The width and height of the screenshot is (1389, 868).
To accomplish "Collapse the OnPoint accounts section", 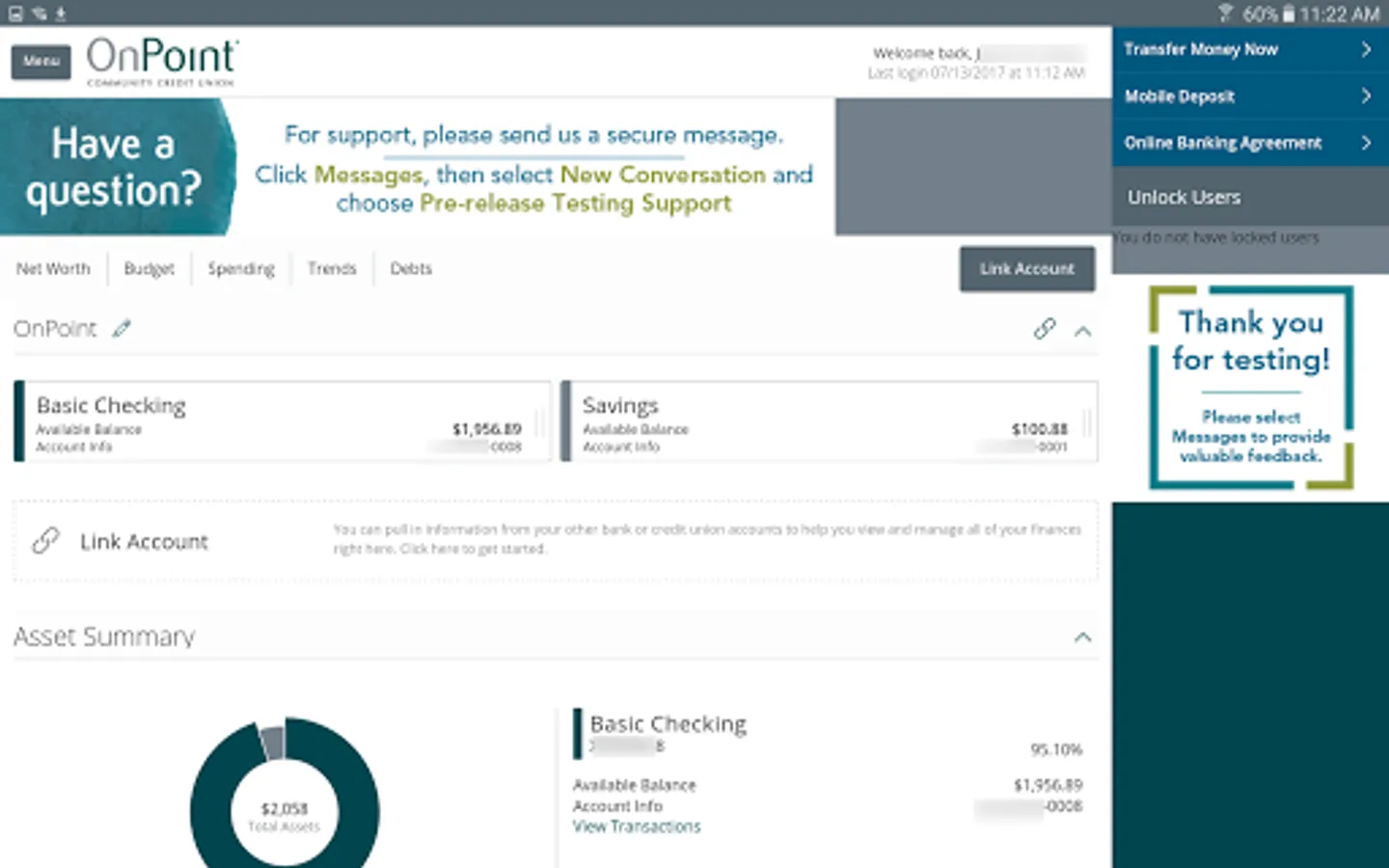I will click(x=1083, y=331).
